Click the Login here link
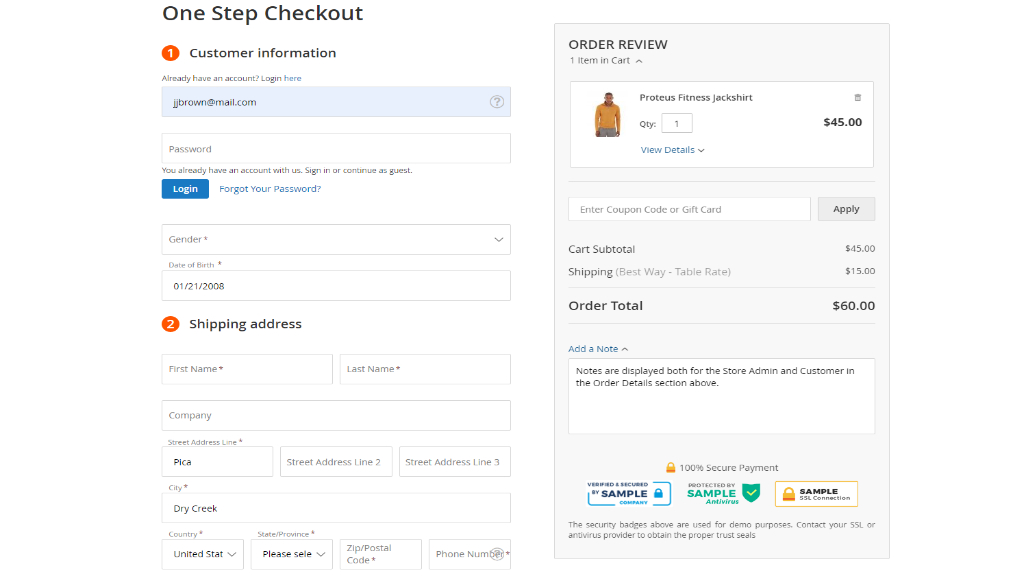The width and height of the screenshot is (1024, 576). click(x=292, y=78)
